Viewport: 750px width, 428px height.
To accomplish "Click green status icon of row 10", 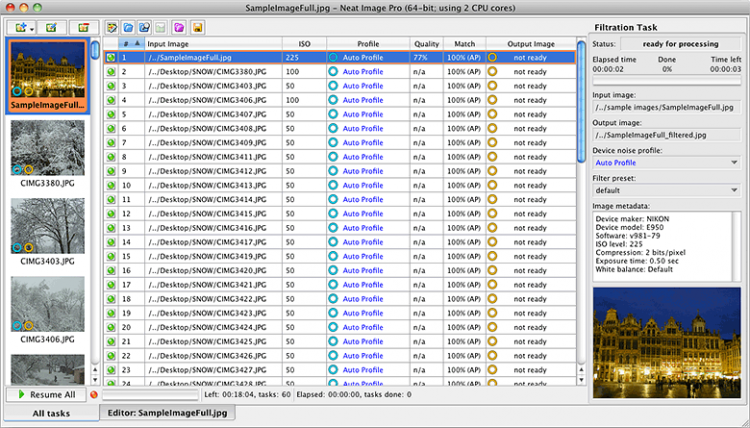I will (x=111, y=185).
